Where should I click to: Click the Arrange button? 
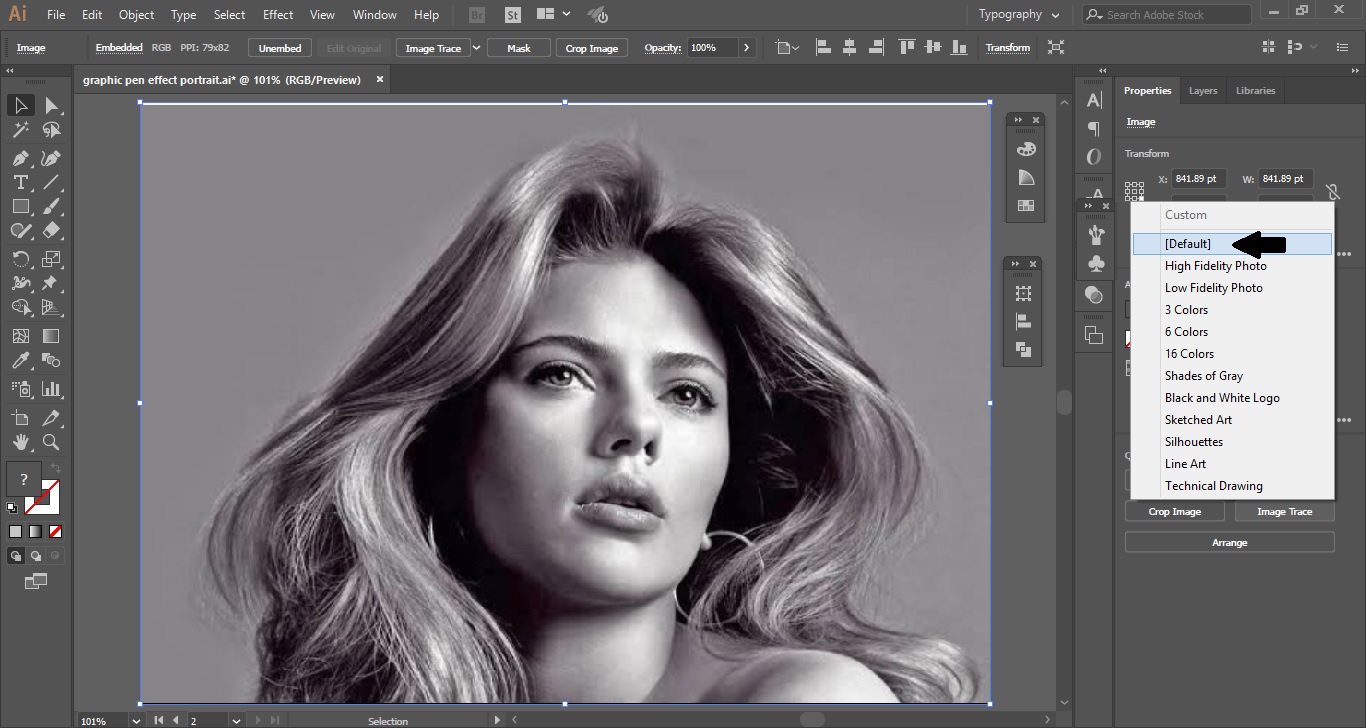[1229, 542]
